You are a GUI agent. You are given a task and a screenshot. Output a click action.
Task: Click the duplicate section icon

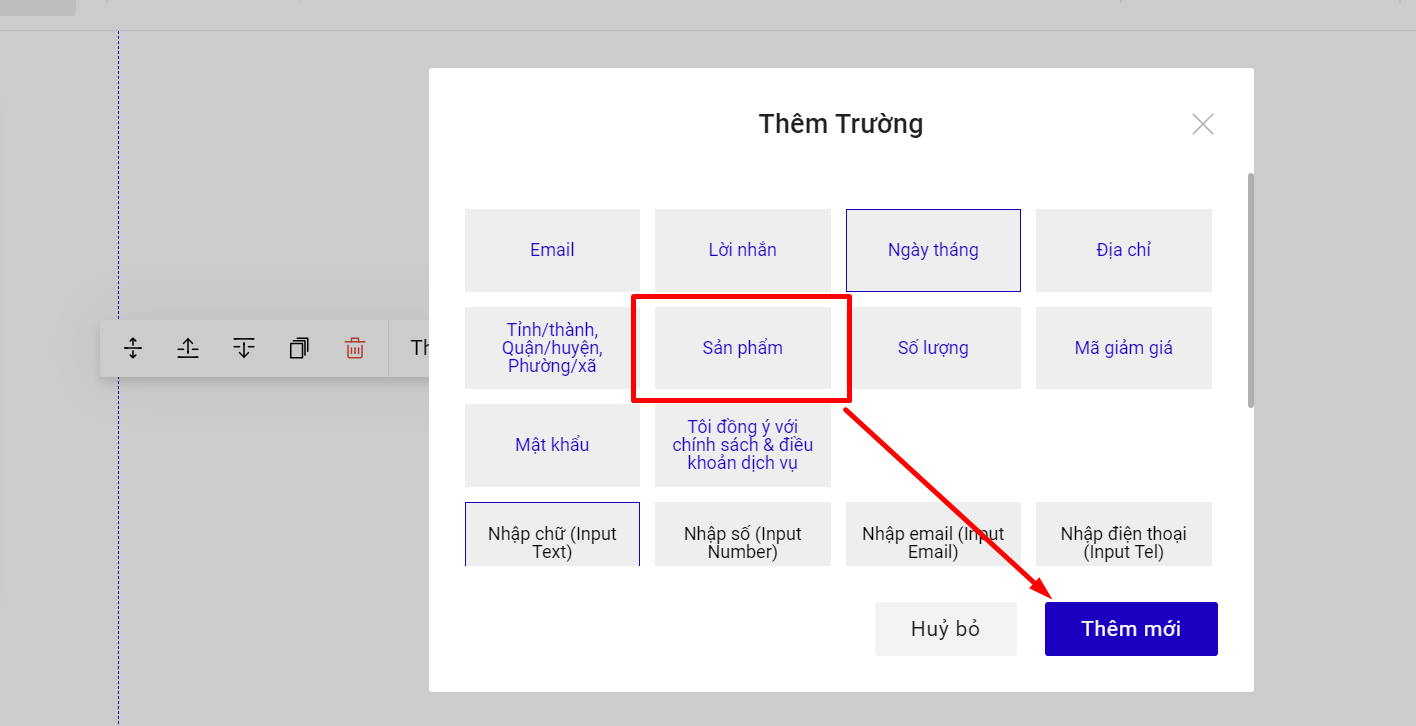299,348
